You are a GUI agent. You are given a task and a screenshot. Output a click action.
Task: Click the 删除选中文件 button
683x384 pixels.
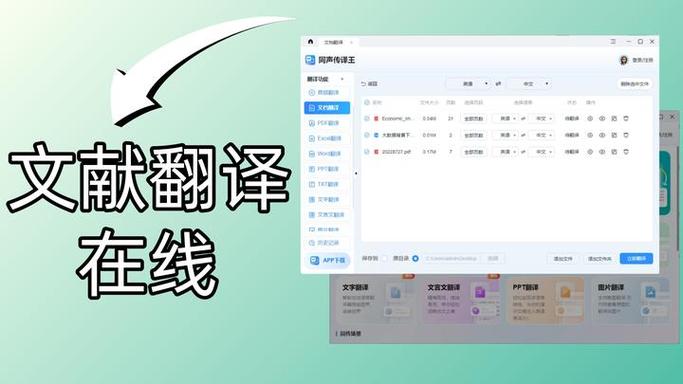click(x=635, y=84)
